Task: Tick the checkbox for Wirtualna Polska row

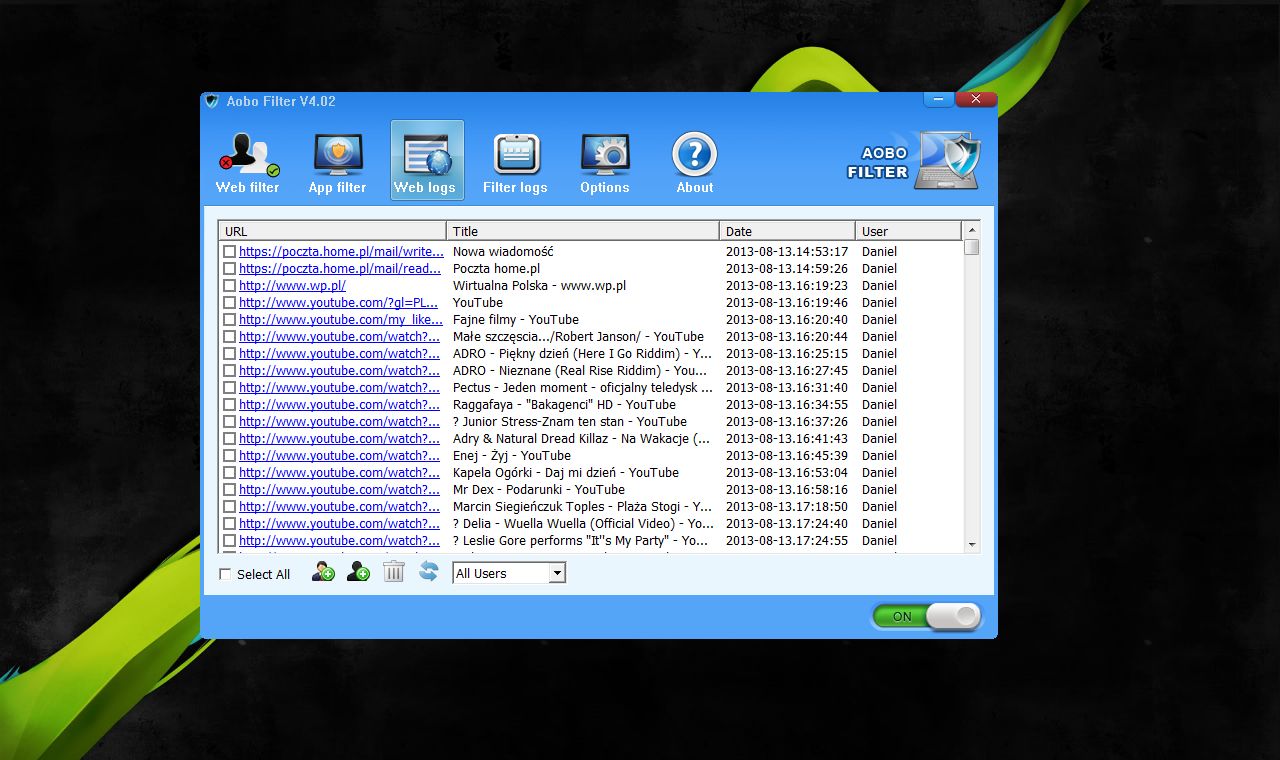Action: click(x=230, y=286)
